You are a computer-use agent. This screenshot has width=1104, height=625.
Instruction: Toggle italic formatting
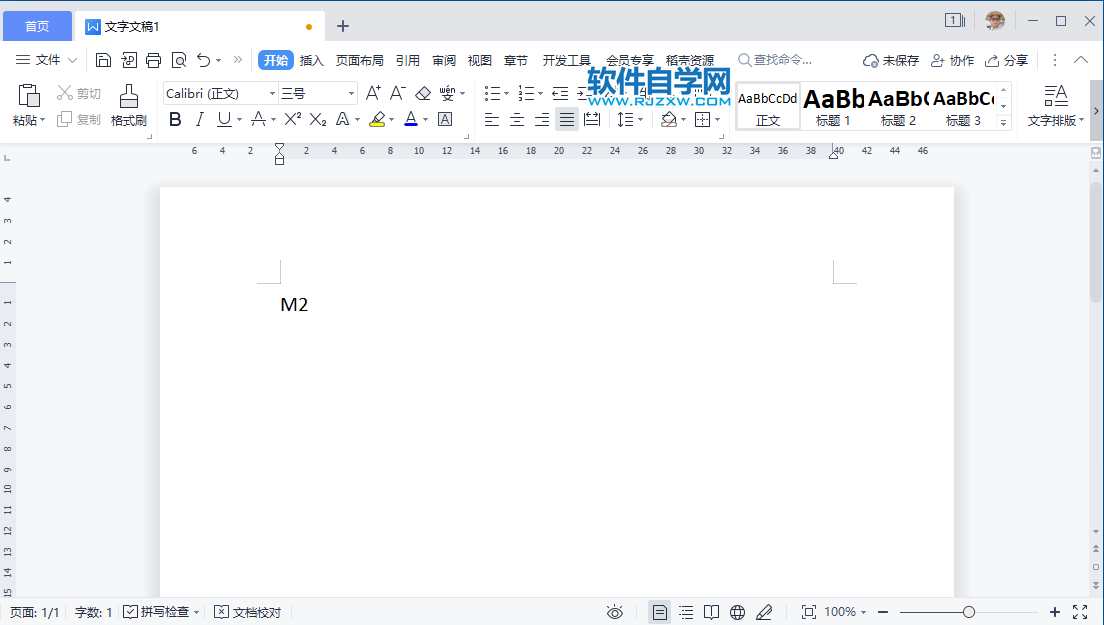point(200,120)
